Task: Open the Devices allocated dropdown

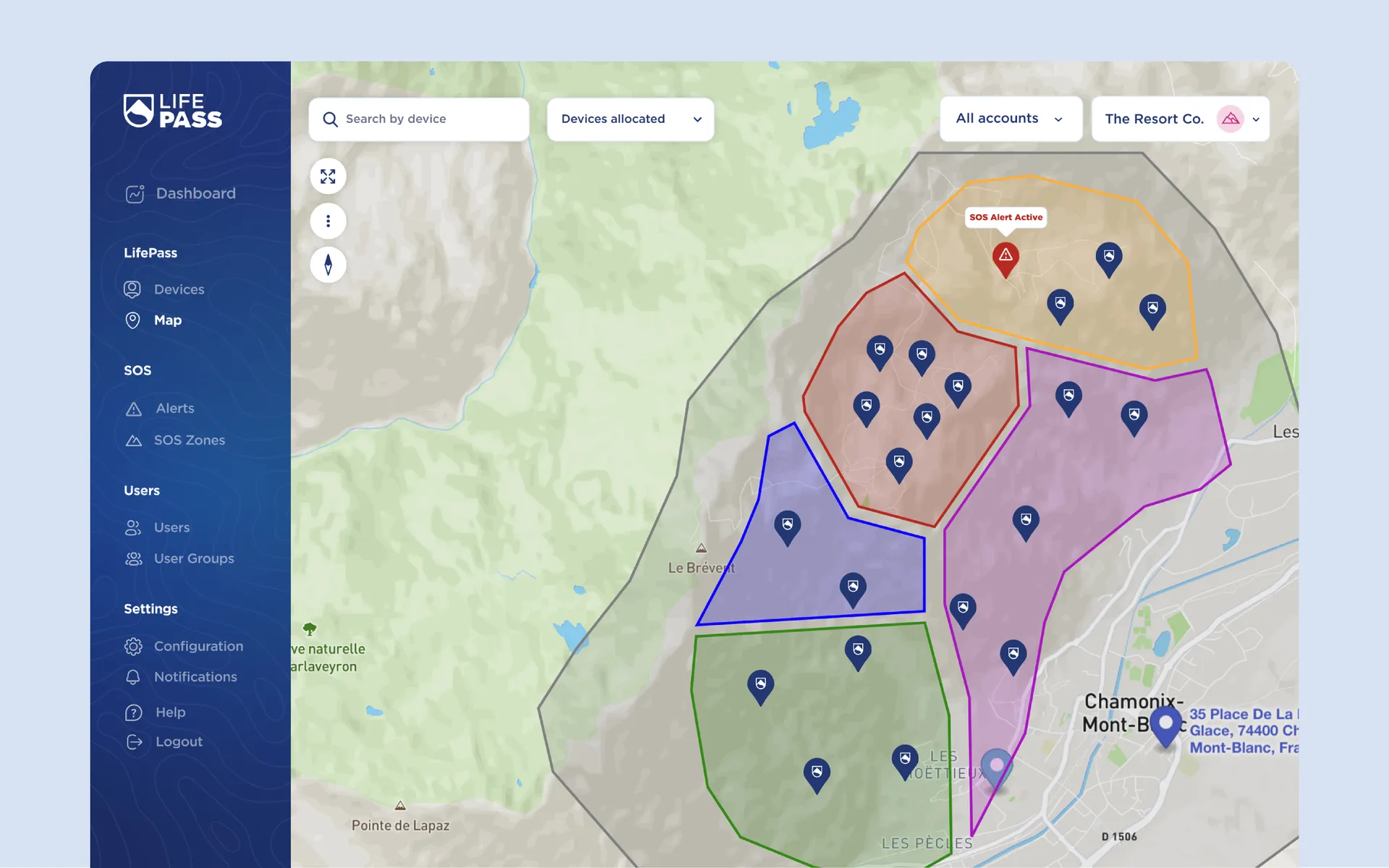Action: 630,119
